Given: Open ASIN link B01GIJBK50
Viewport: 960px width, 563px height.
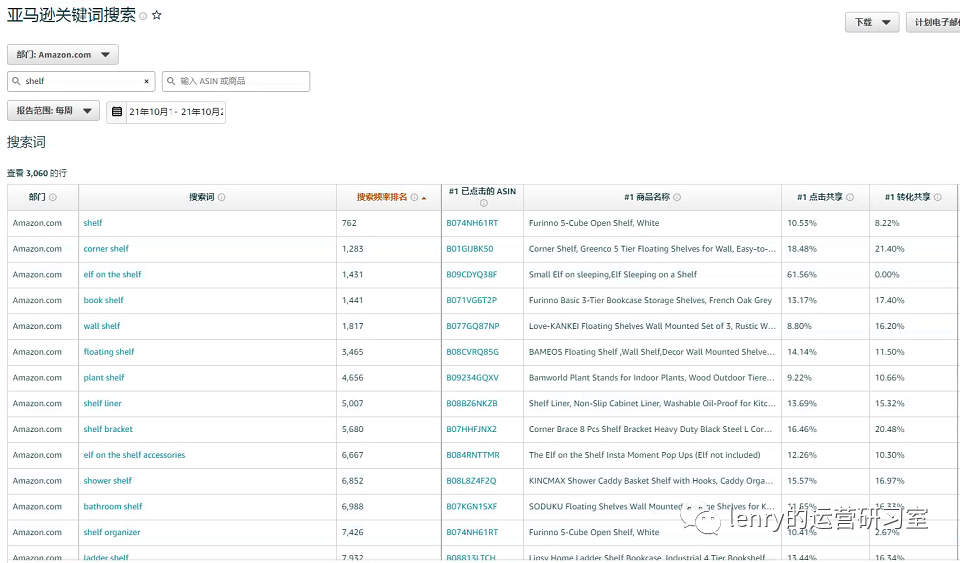Looking at the screenshot, I should coord(470,248).
